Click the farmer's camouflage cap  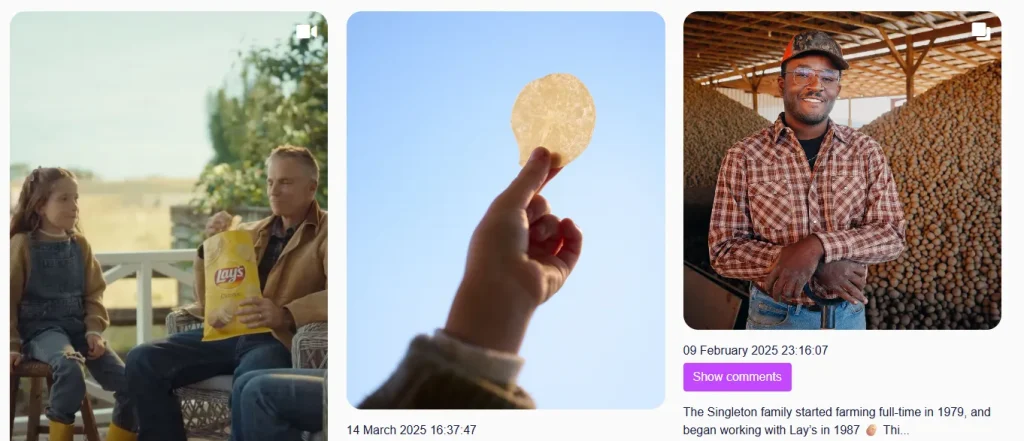(x=814, y=48)
